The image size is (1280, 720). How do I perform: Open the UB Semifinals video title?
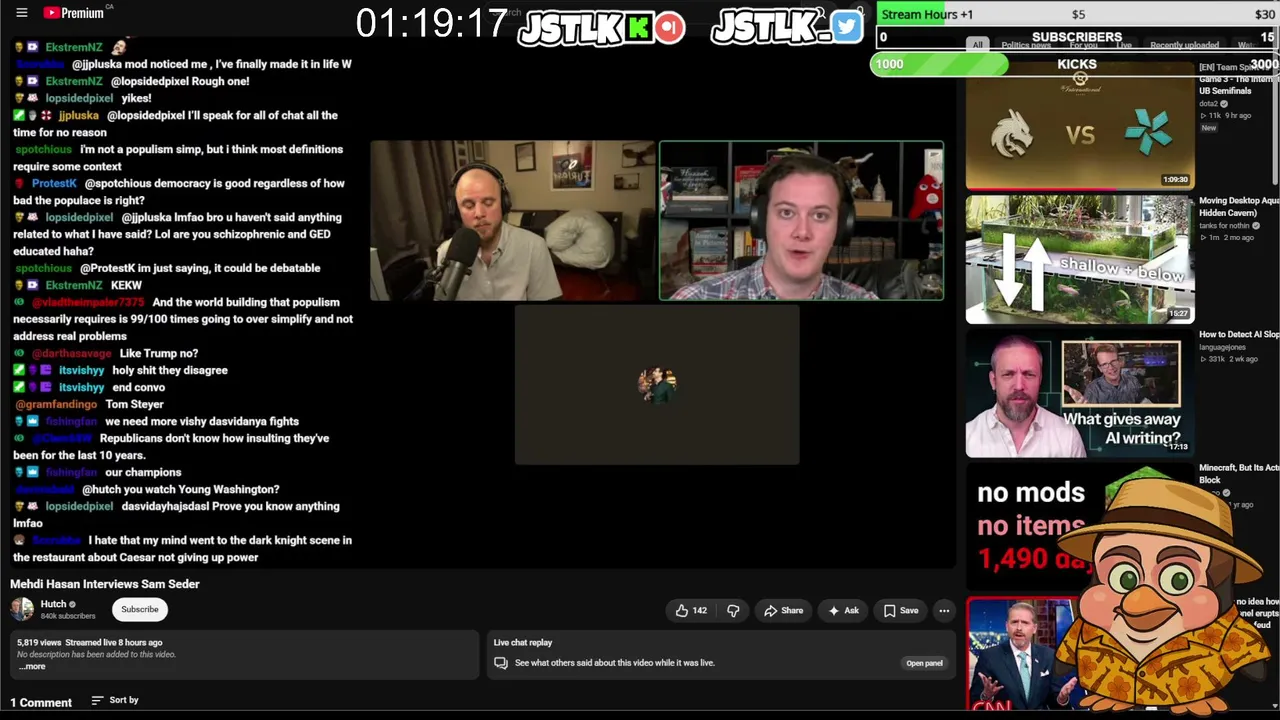click(1239, 78)
